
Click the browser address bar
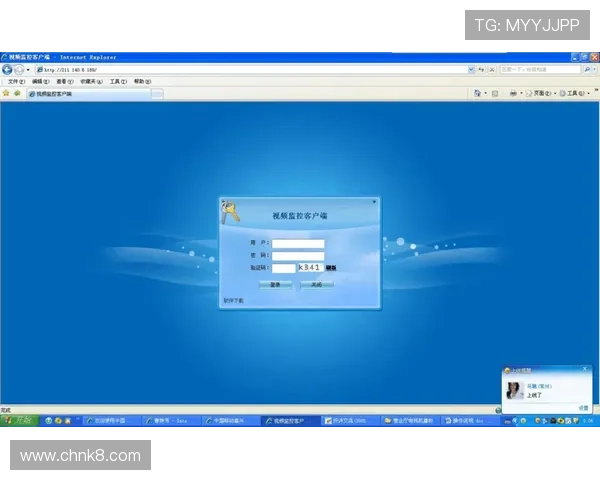[x=250, y=70]
